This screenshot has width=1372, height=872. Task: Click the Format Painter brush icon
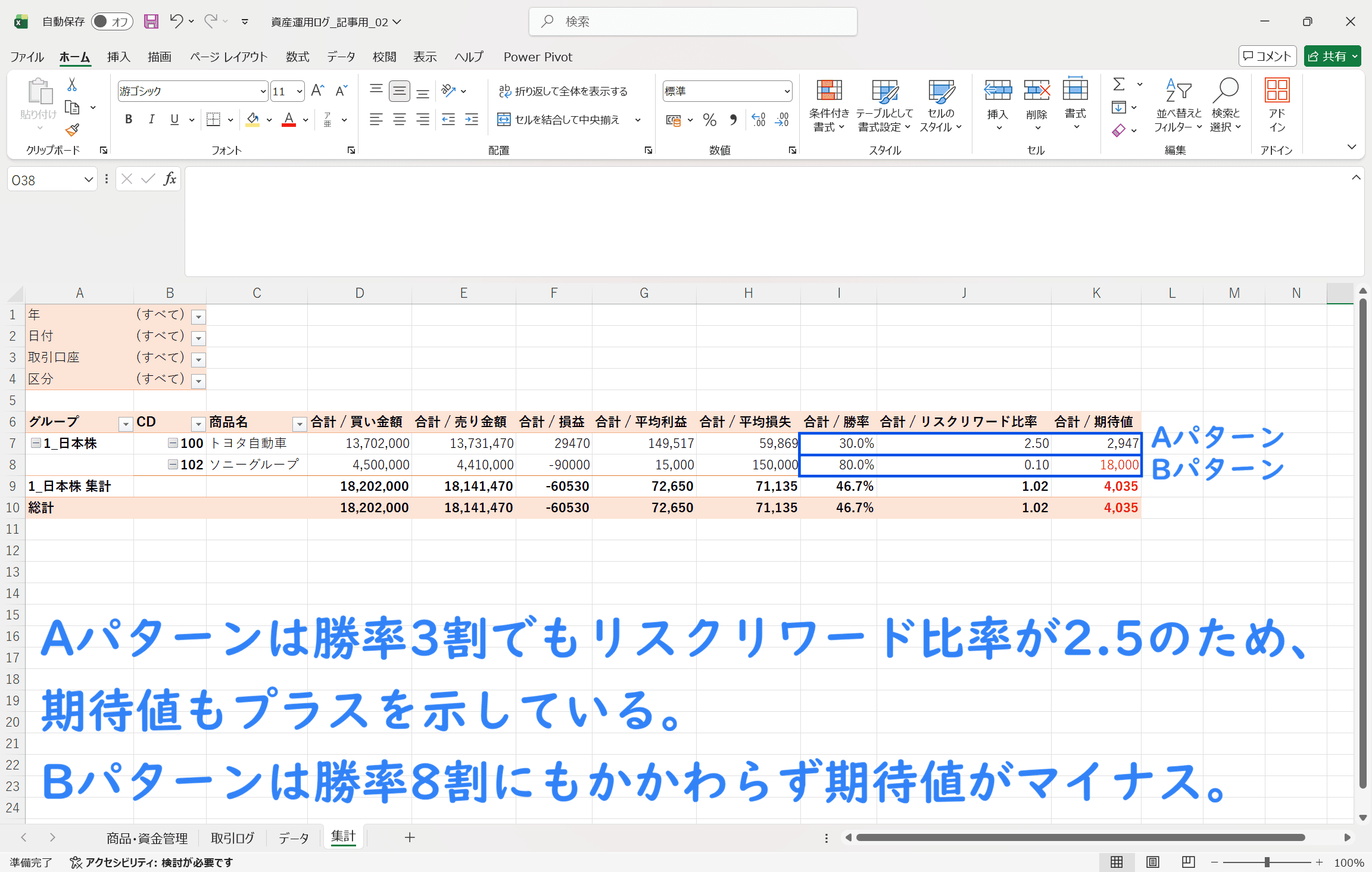tap(73, 129)
